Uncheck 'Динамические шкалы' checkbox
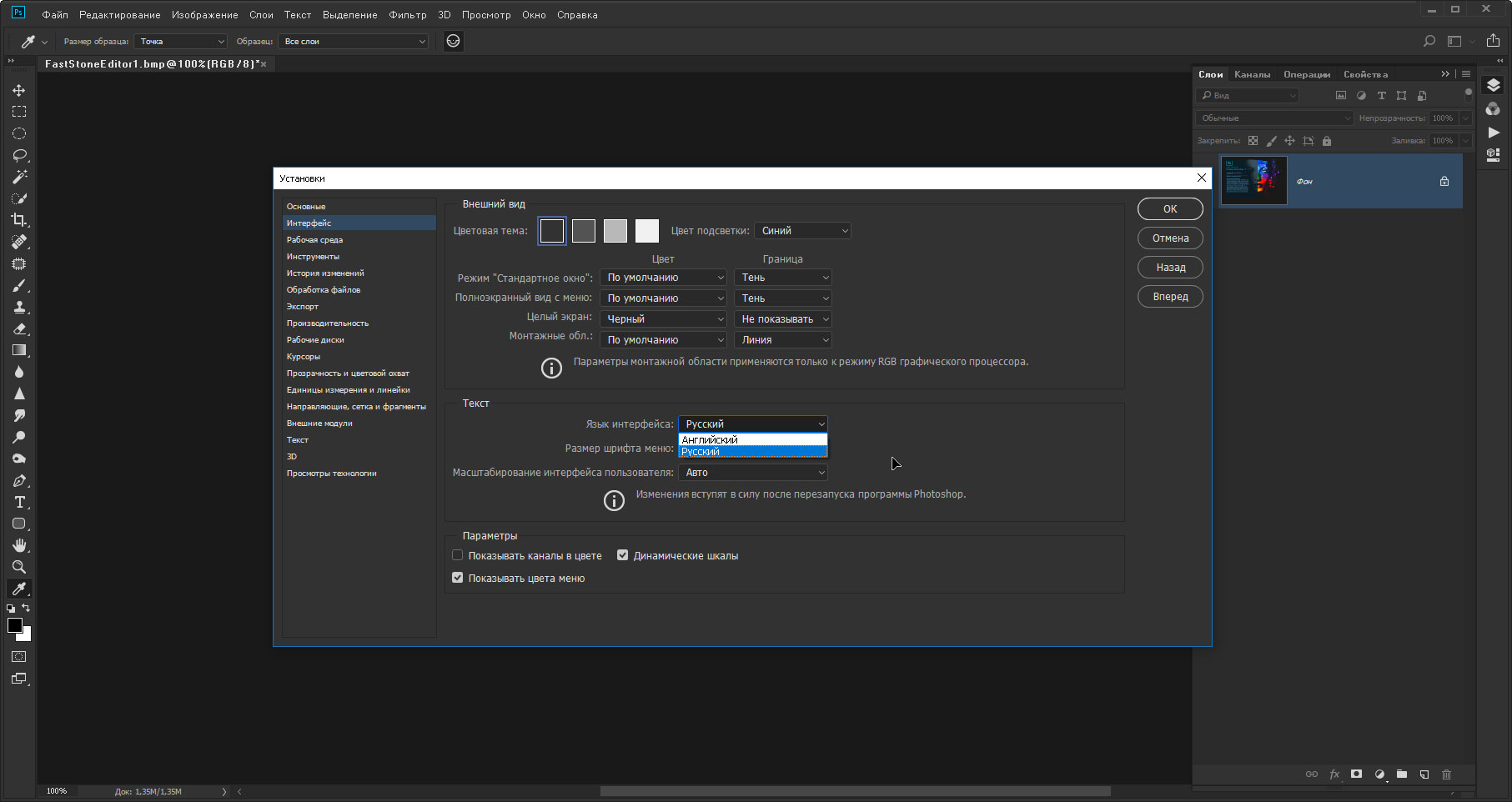Screen dimensions: 1512x802 pos(623,555)
